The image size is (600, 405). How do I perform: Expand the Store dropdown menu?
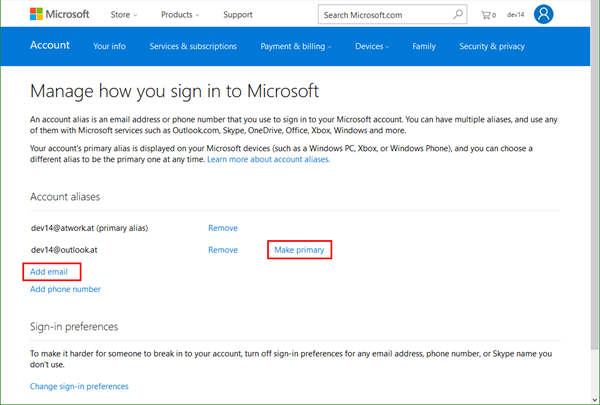124,15
